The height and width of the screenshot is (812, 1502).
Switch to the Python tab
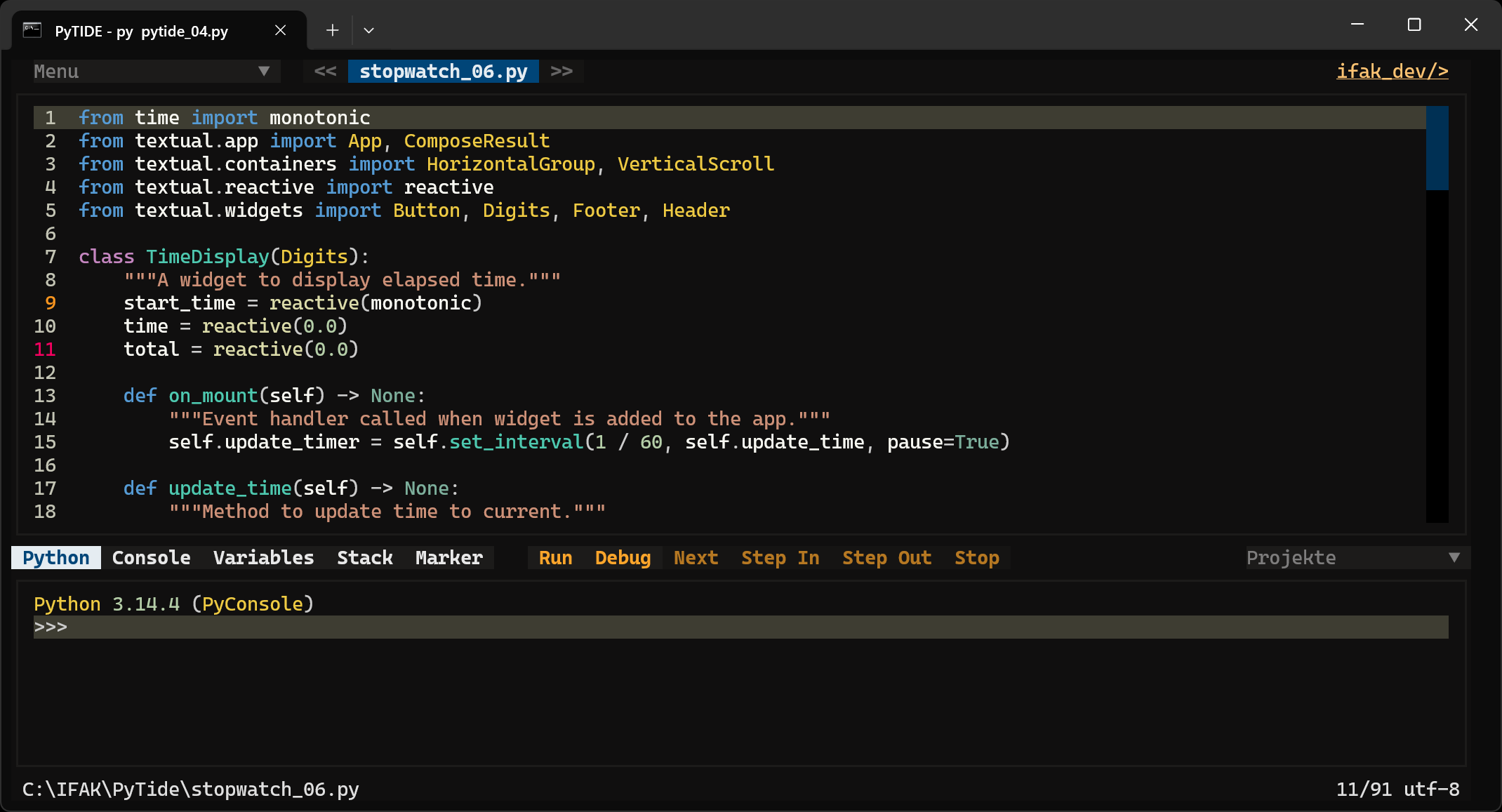coord(56,557)
